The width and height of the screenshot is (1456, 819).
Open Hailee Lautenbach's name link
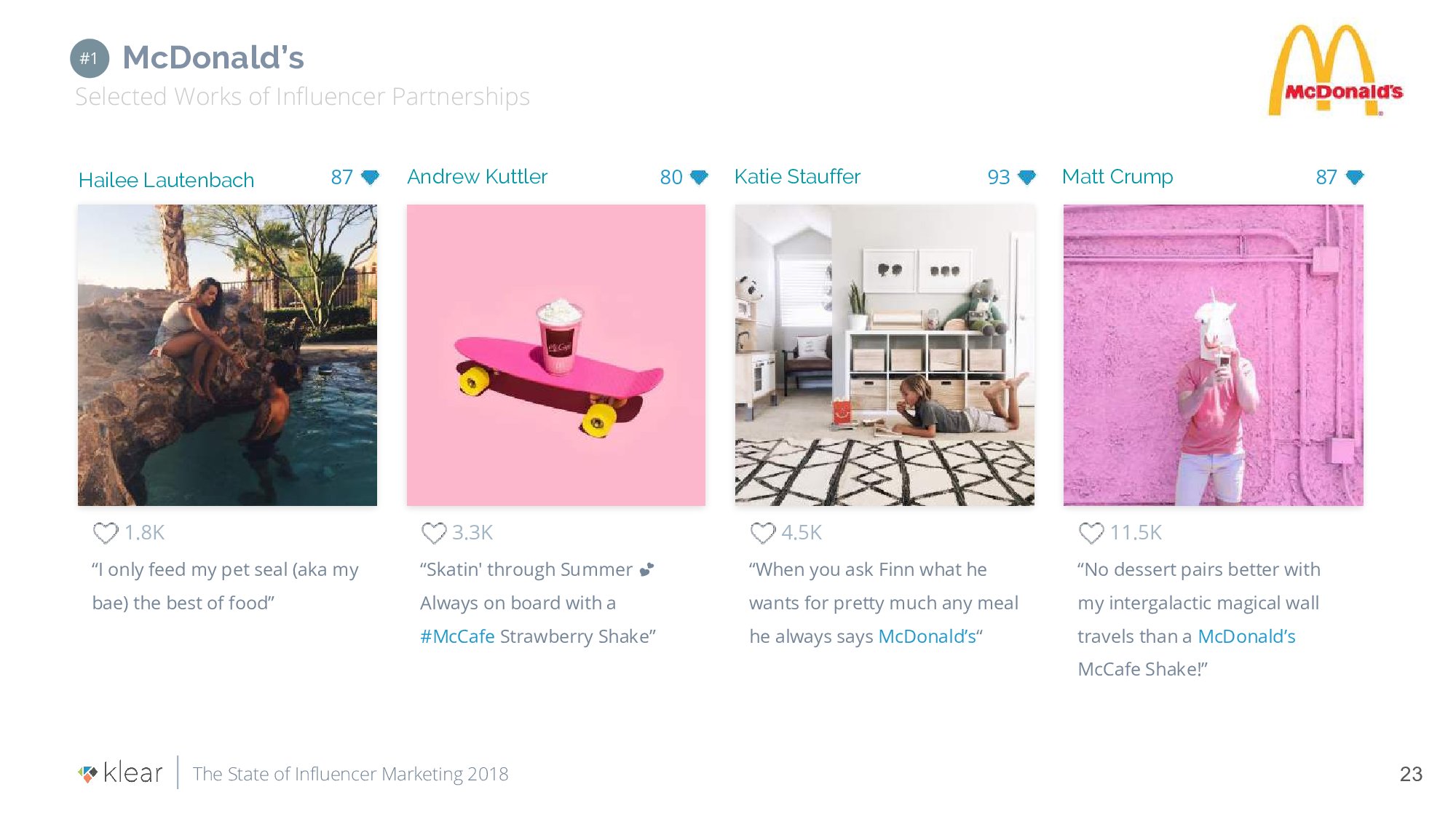point(166,180)
